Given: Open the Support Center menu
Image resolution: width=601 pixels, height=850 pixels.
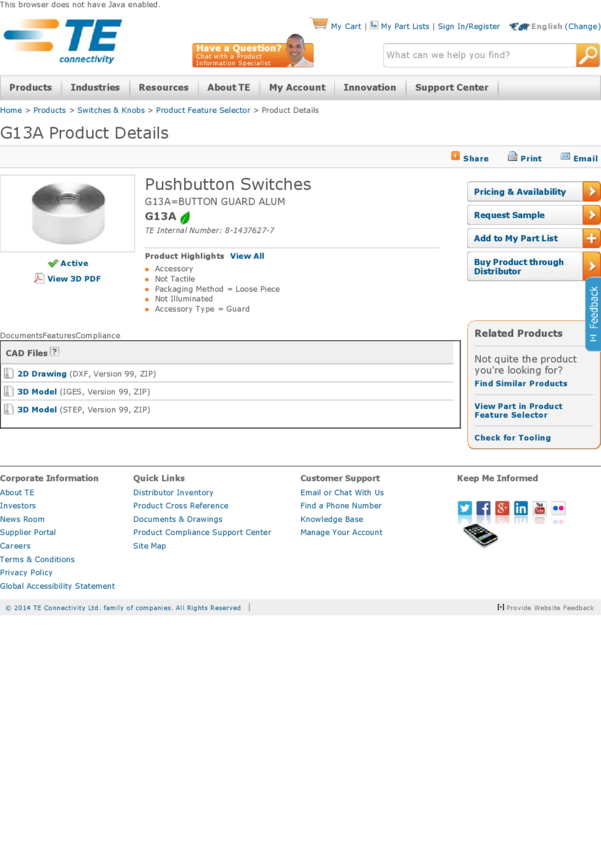Looking at the screenshot, I should pos(451,87).
